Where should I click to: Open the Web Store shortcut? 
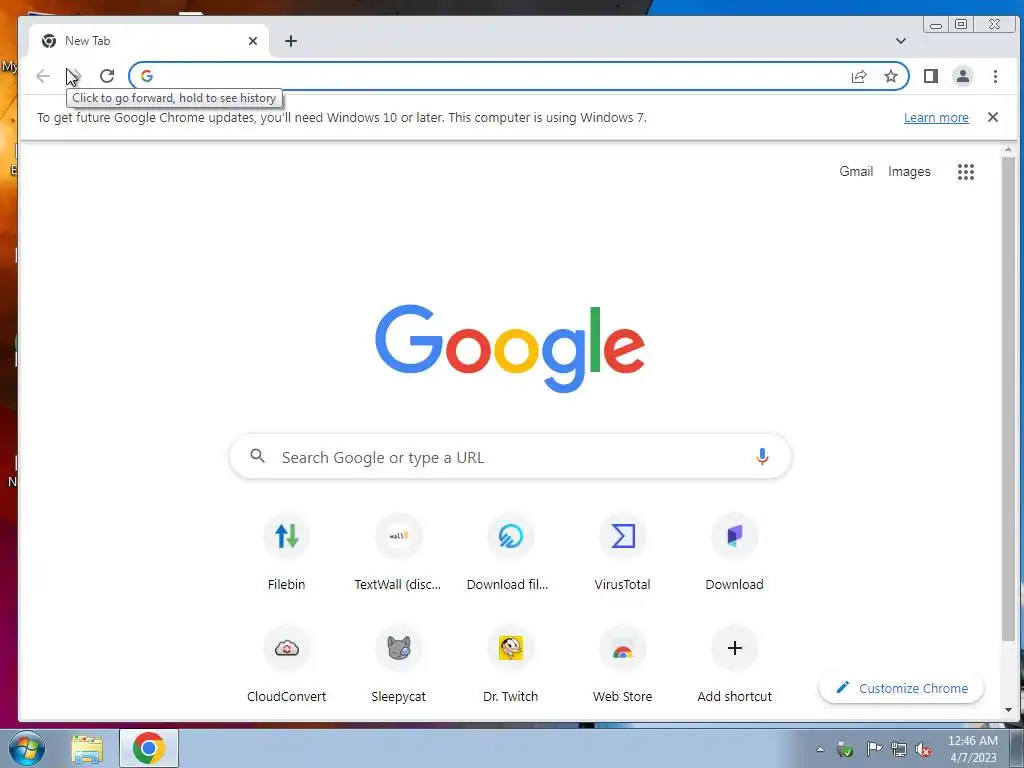coord(622,665)
